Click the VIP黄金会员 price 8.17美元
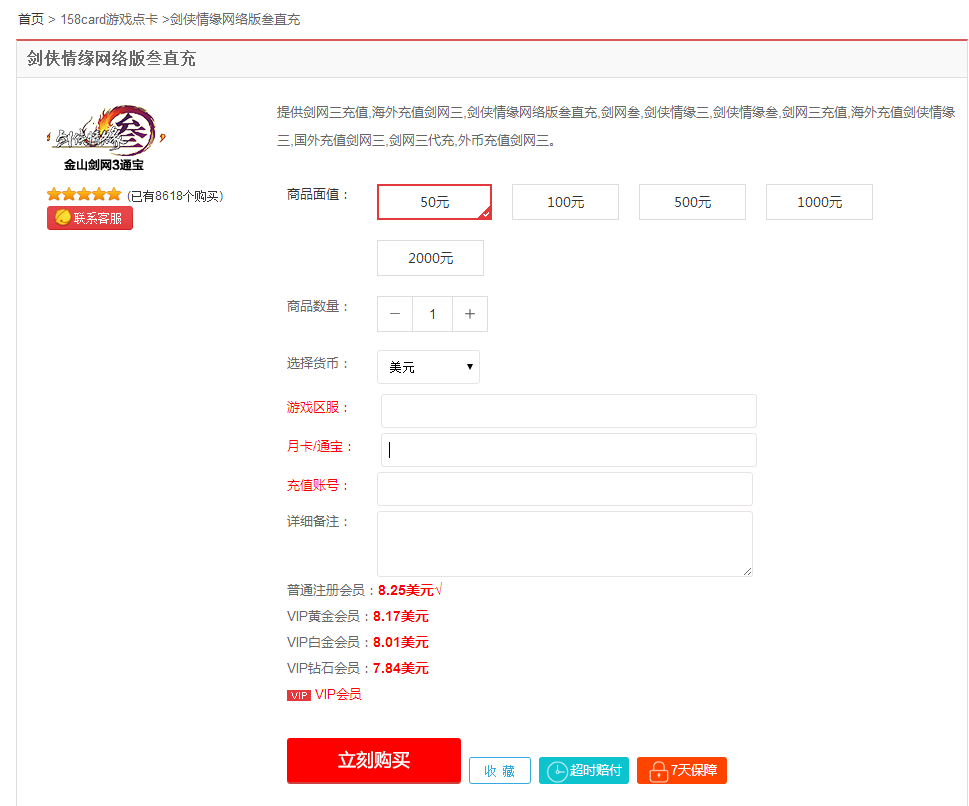 point(401,616)
